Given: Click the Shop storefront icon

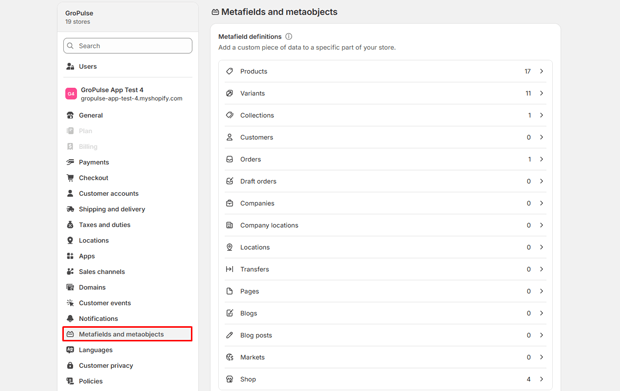Looking at the screenshot, I should 229,379.
